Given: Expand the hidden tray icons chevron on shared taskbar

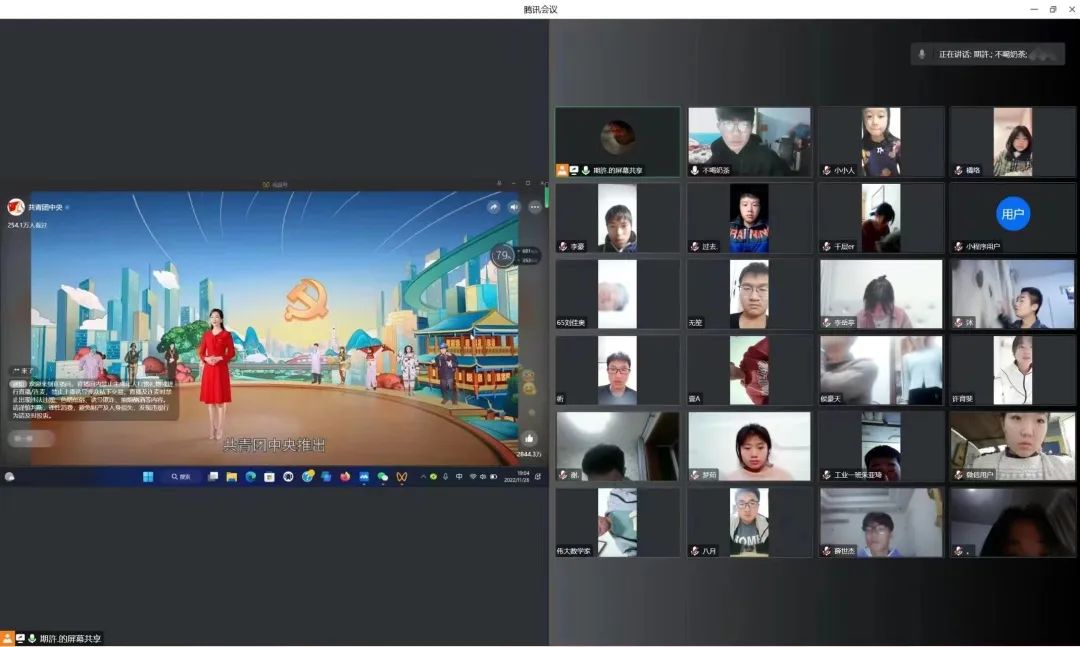Looking at the screenshot, I should pos(423,477).
